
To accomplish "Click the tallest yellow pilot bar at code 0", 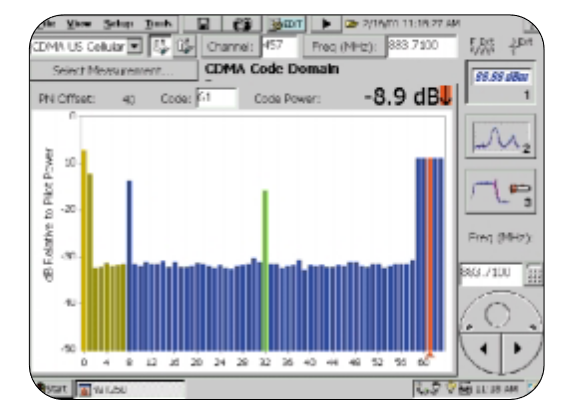I will point(84,250).
